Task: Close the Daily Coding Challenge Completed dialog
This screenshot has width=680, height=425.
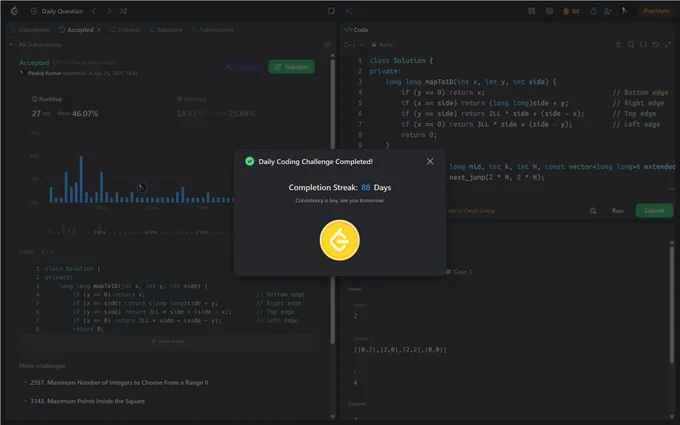Action: point(430,161)
